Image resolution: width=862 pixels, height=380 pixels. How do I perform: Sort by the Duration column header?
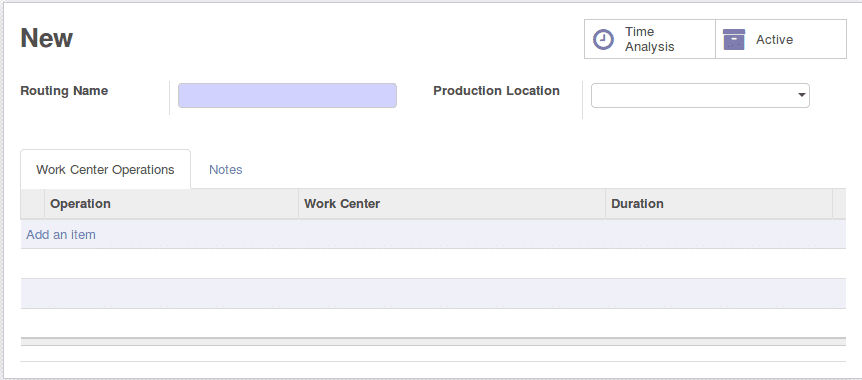pos(719,204)
